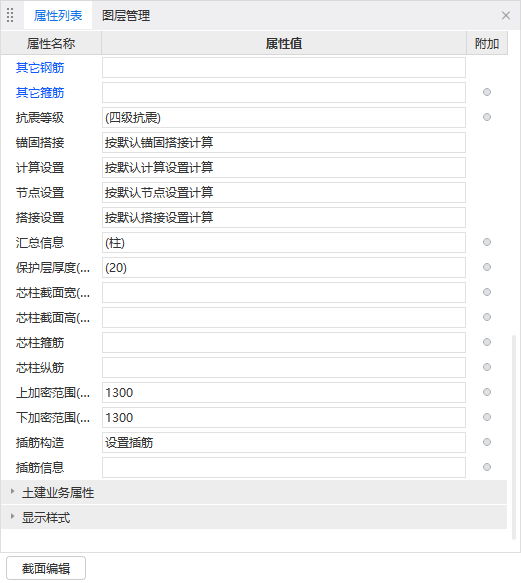Open the 其它钢筋 blue link
This screenshot has height=583, width=521.
pyautogui.click(x=40, y=68)
